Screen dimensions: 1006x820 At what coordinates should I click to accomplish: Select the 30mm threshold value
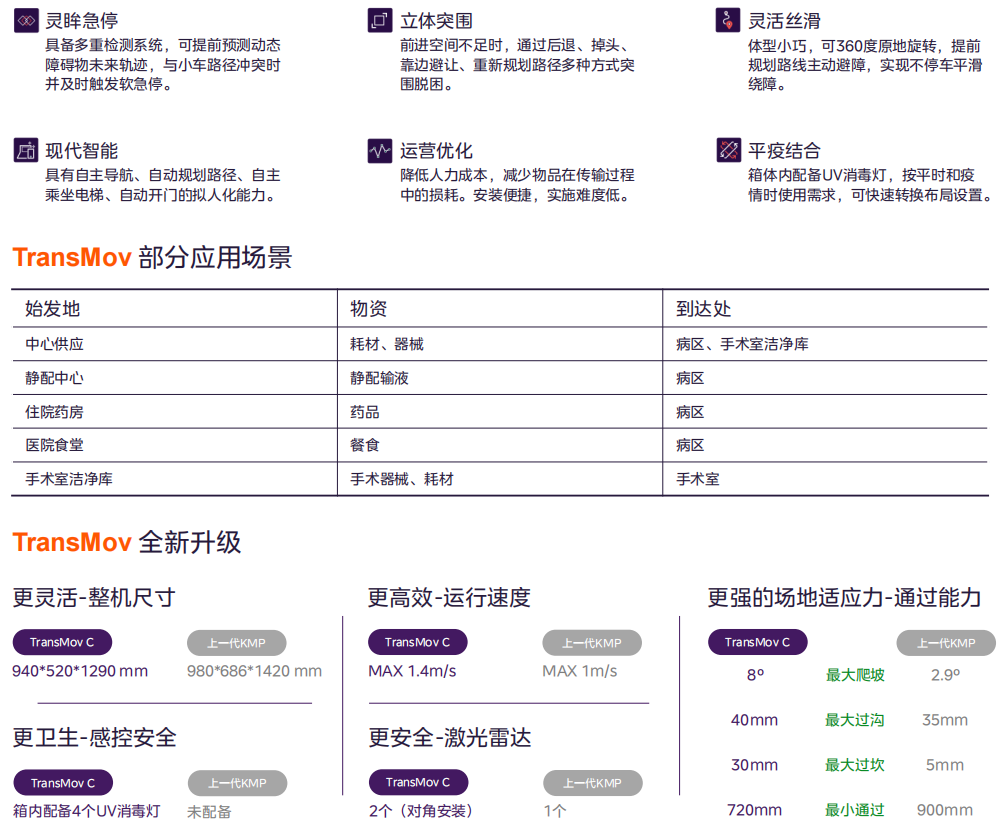[754, 765]
